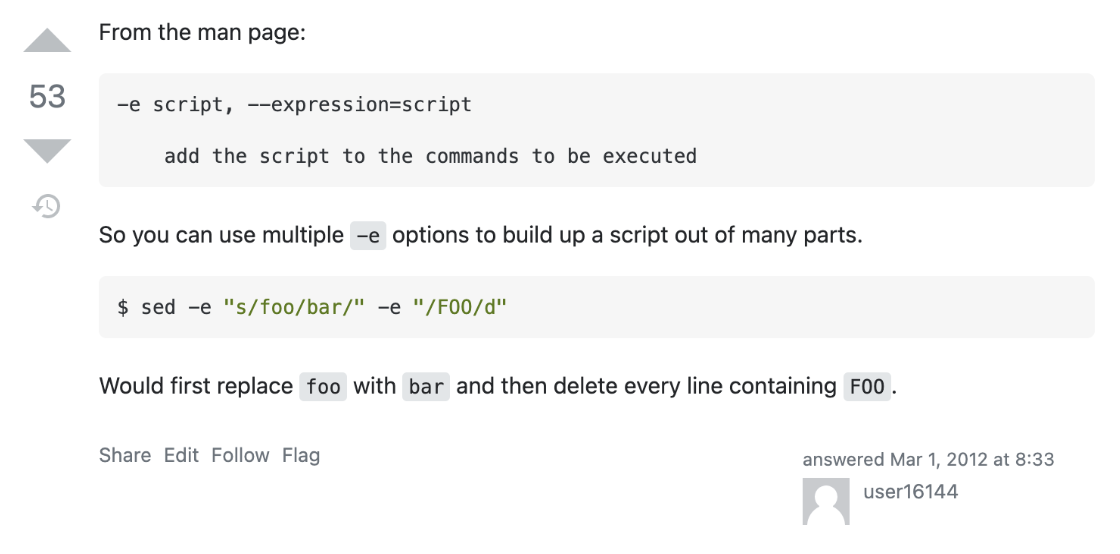Screen dimensions: 1120x554
Task: Click the inline bar code snippet
Action: pos(426,386)
